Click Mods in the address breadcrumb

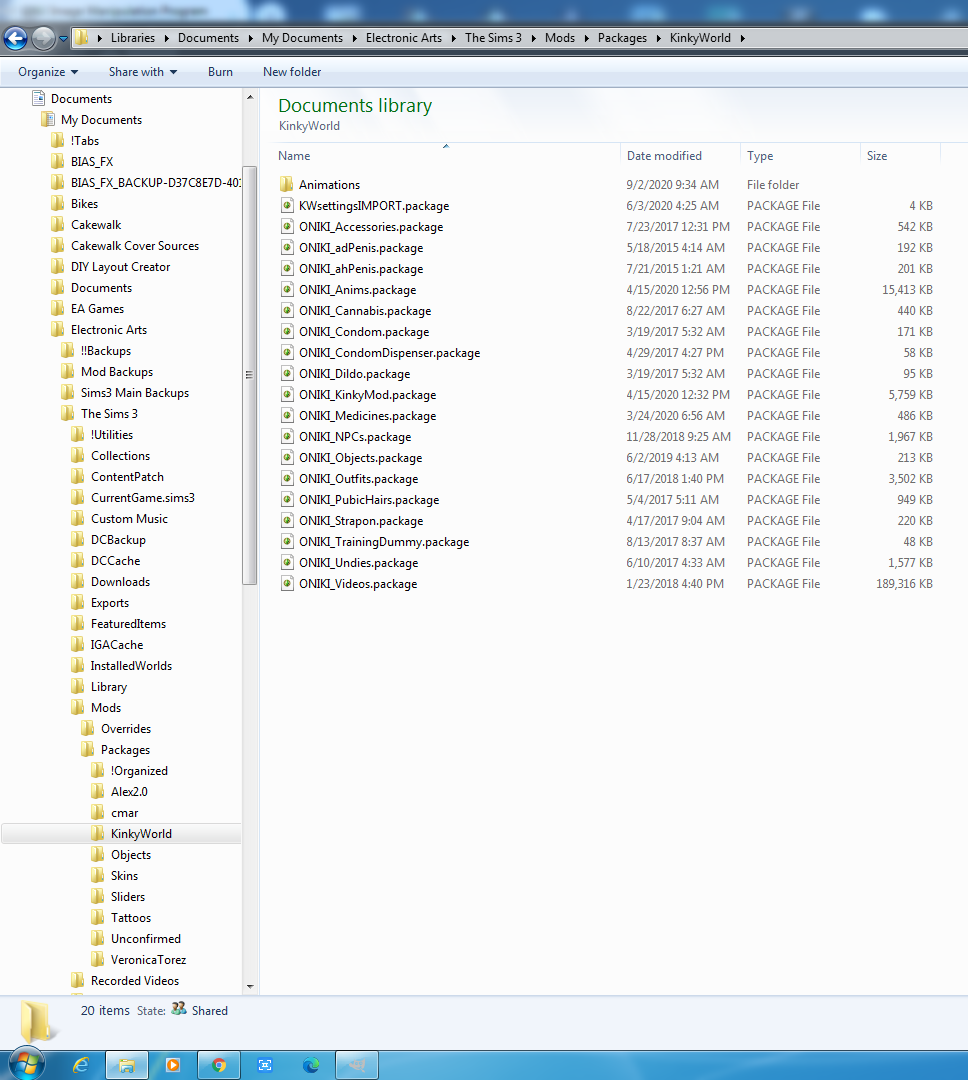coord(559,38)
